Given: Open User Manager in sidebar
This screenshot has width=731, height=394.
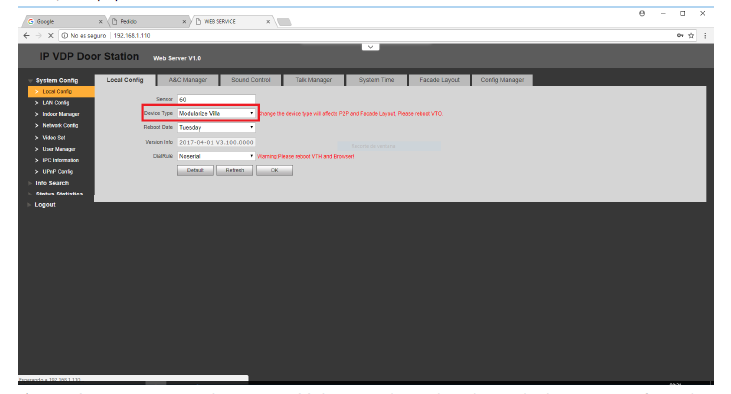Looking at the screenshot, I should point(59,149).
